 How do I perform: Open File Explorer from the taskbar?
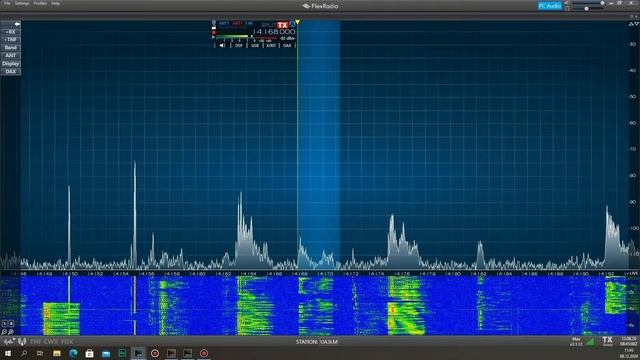coord(57,353)
